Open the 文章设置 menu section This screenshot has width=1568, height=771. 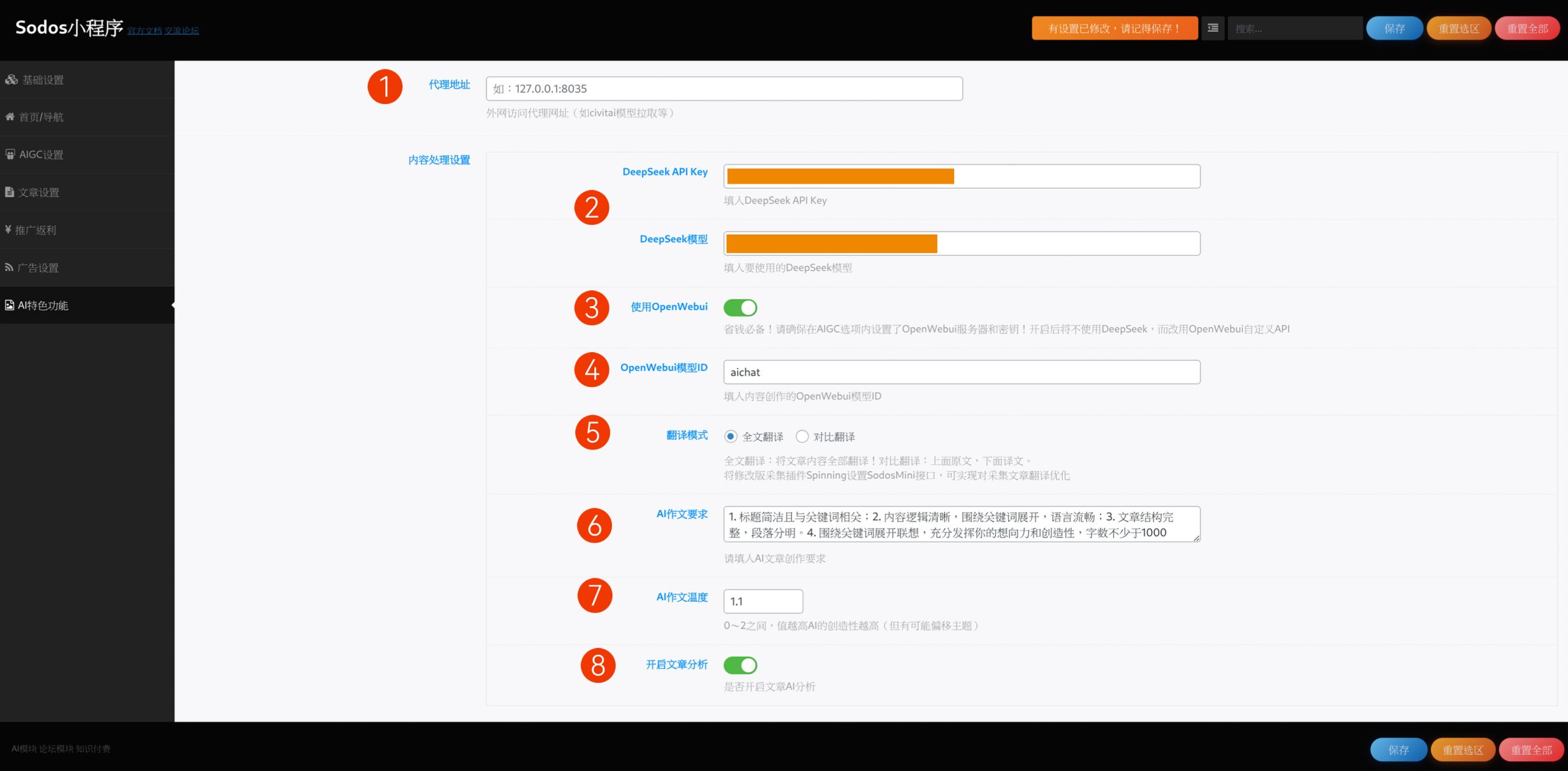point(39,192)
